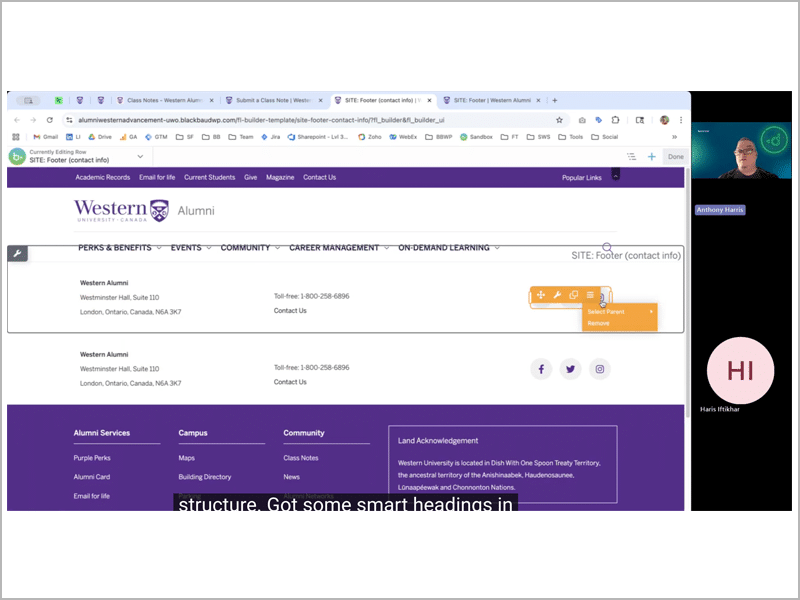Expand the Career Management menu
Viewport: 800px width, 600px height.
[339, 248]
